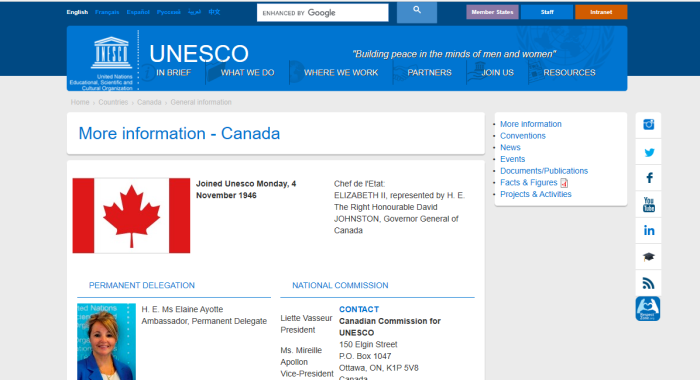Click the Canada flag image
This screenshot has height=380, width=700.
131,216
